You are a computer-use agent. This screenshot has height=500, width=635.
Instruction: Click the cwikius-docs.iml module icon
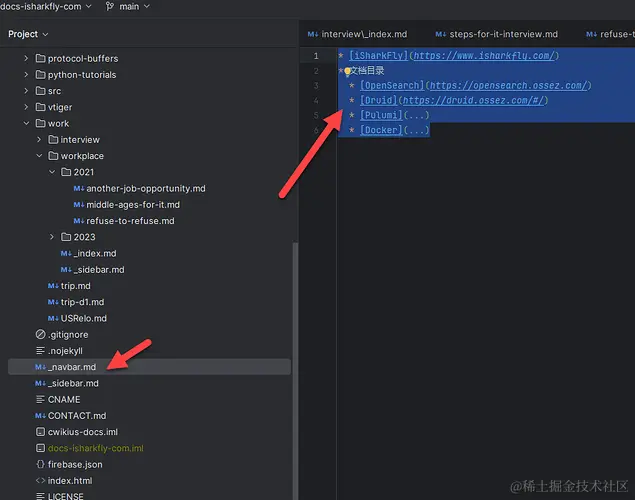pyautogui.click(x=40, y=432)
